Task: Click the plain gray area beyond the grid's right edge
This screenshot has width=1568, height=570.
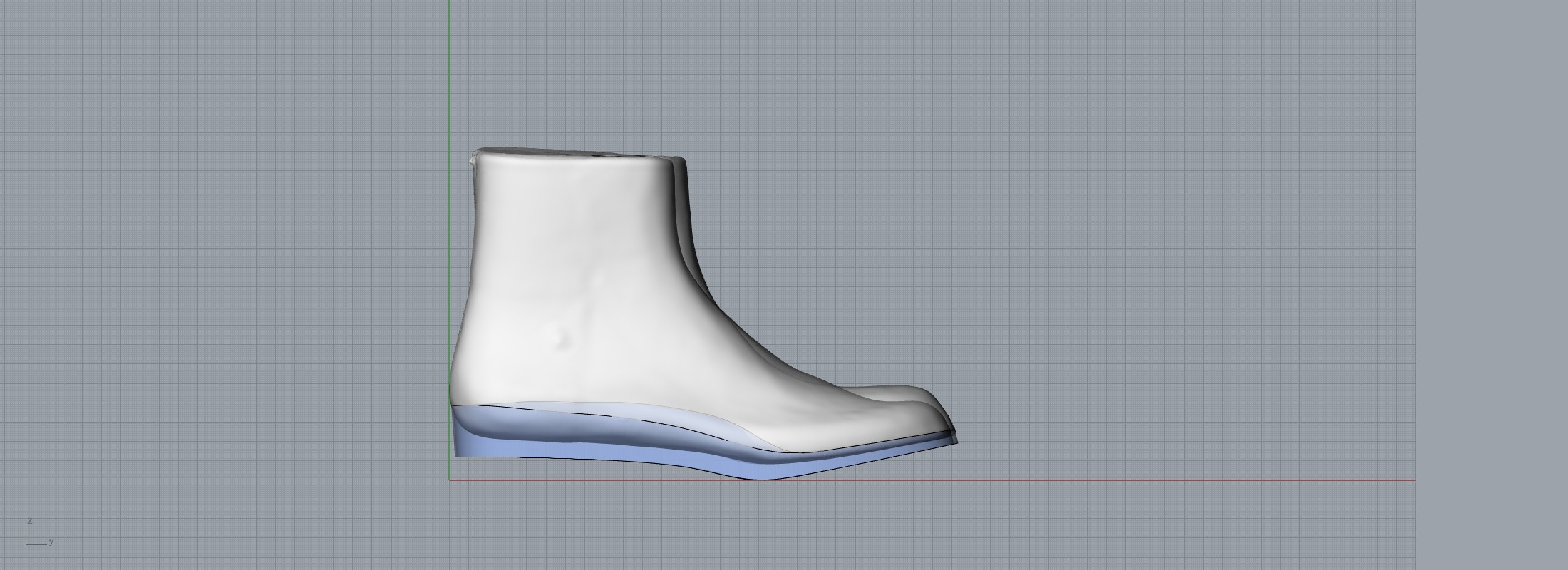Action: point(1490,285)
